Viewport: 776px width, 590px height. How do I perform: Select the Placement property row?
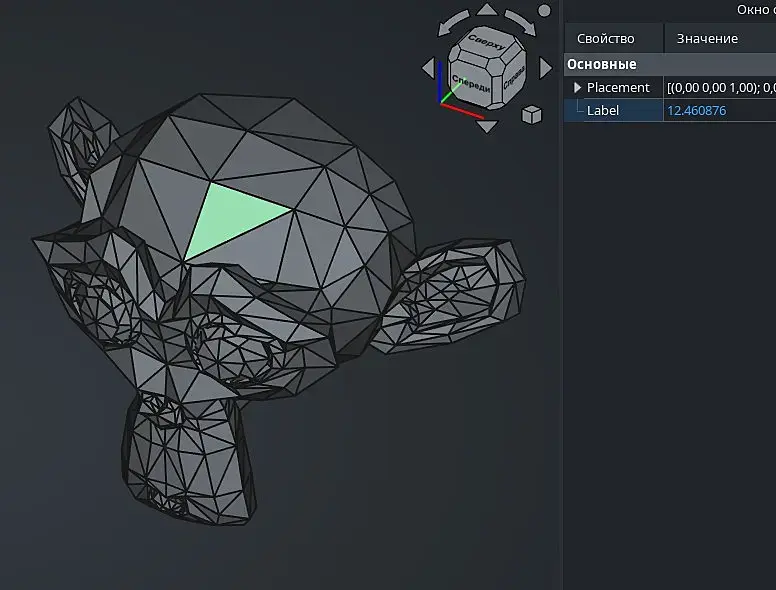click(x=670, y=88)
